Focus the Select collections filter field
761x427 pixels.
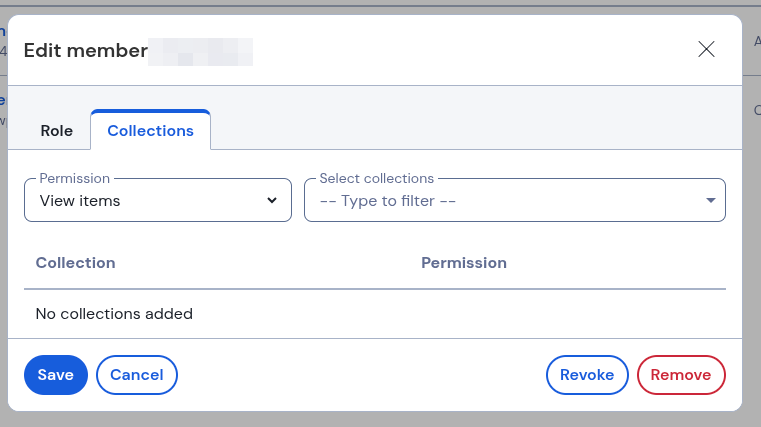click(514, 200)
